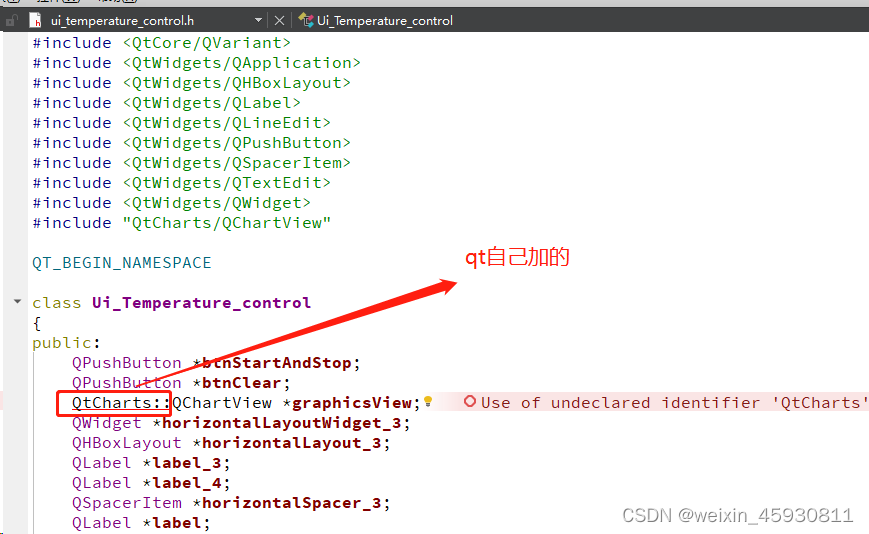Open the Ui_Temperature_control symbol selector
Screen dimensions: 869x534
(385, 21)
